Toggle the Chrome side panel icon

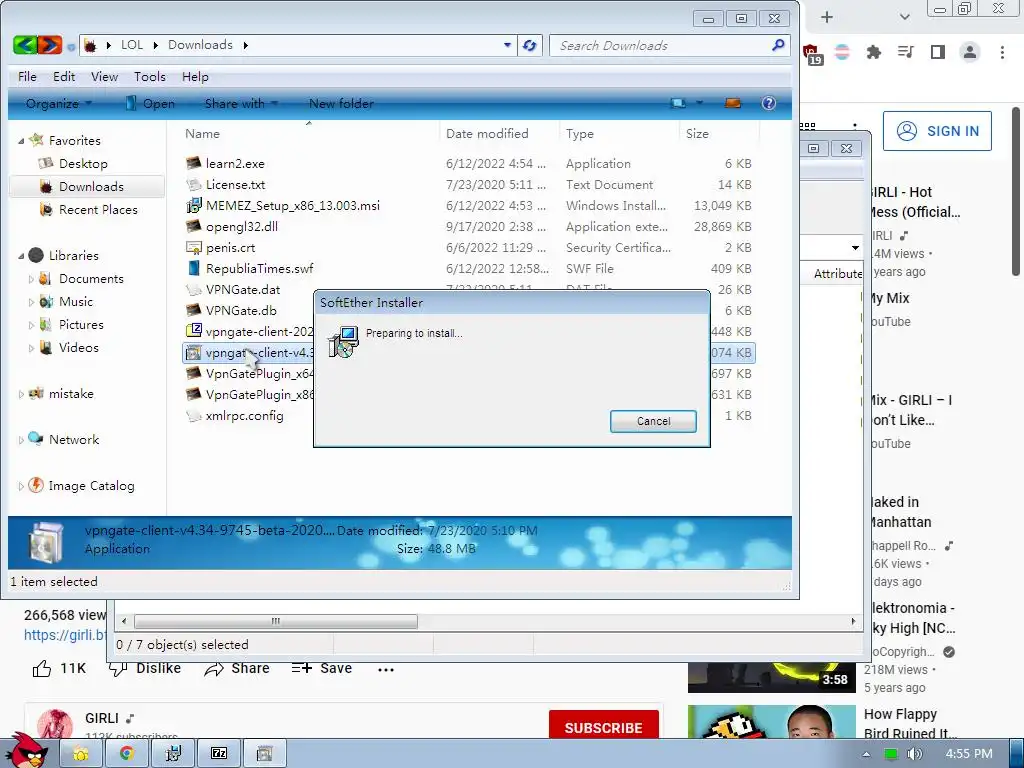[937, 52]
